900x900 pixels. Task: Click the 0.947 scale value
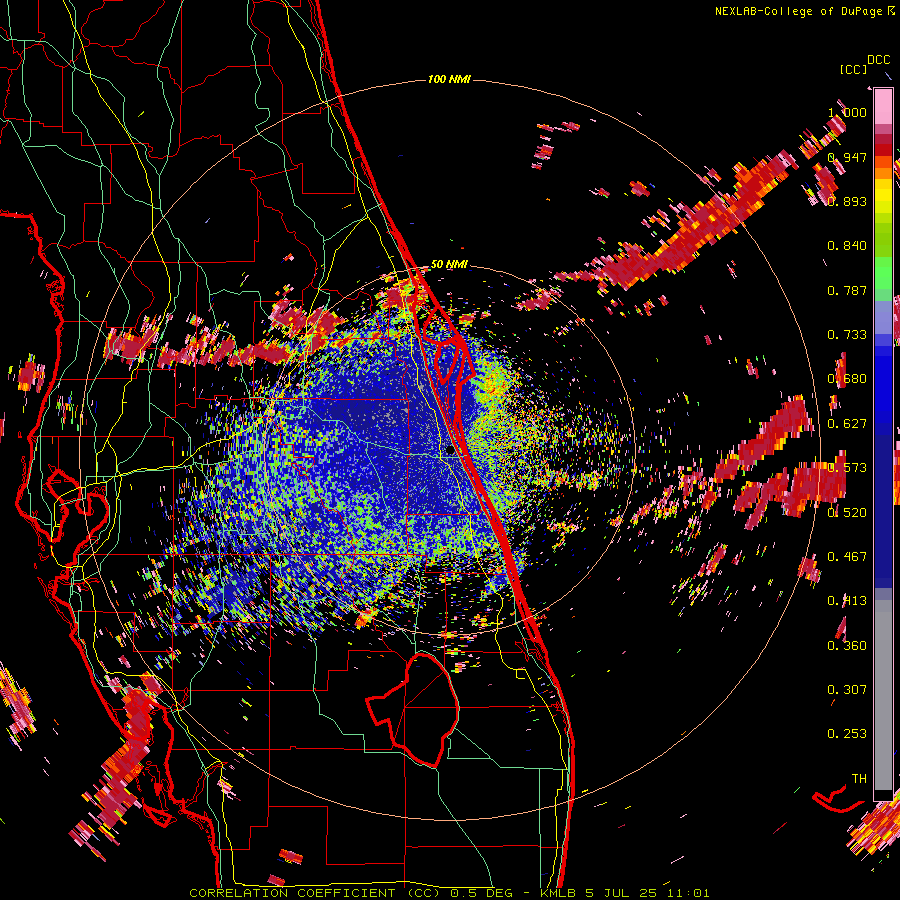click(847, 157)
